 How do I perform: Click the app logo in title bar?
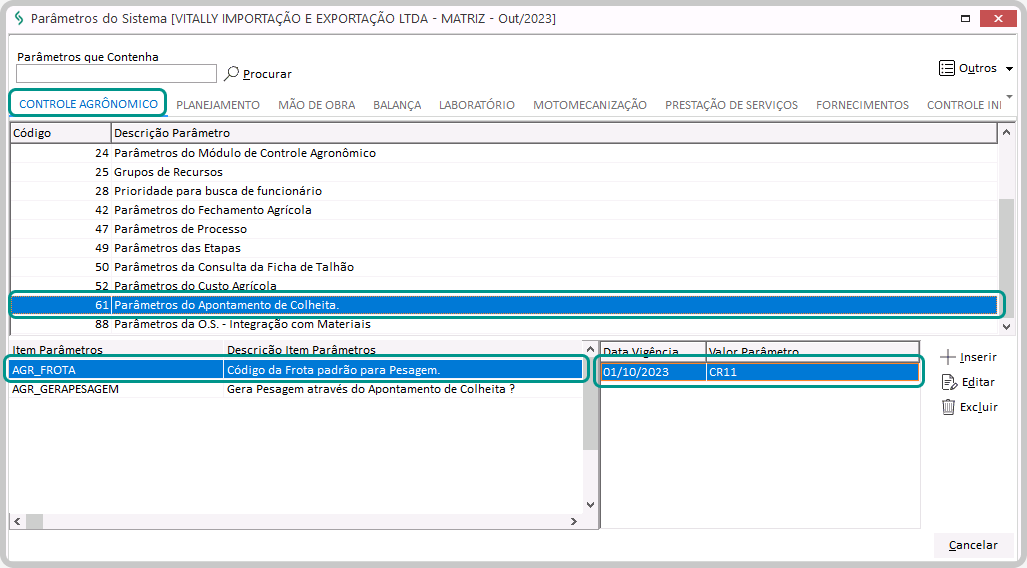click(19, 18)
